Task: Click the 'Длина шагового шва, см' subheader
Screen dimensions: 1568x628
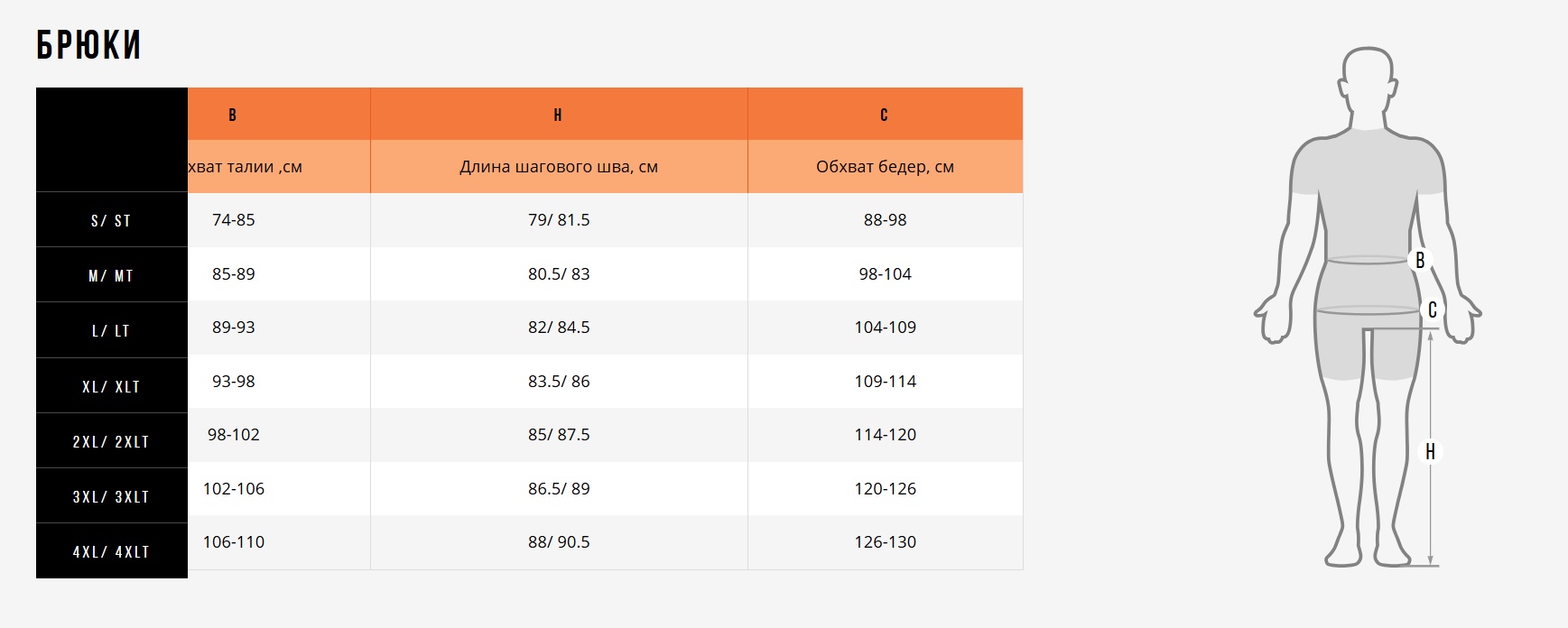Action: pyautogui.click(x=558, y=167)
